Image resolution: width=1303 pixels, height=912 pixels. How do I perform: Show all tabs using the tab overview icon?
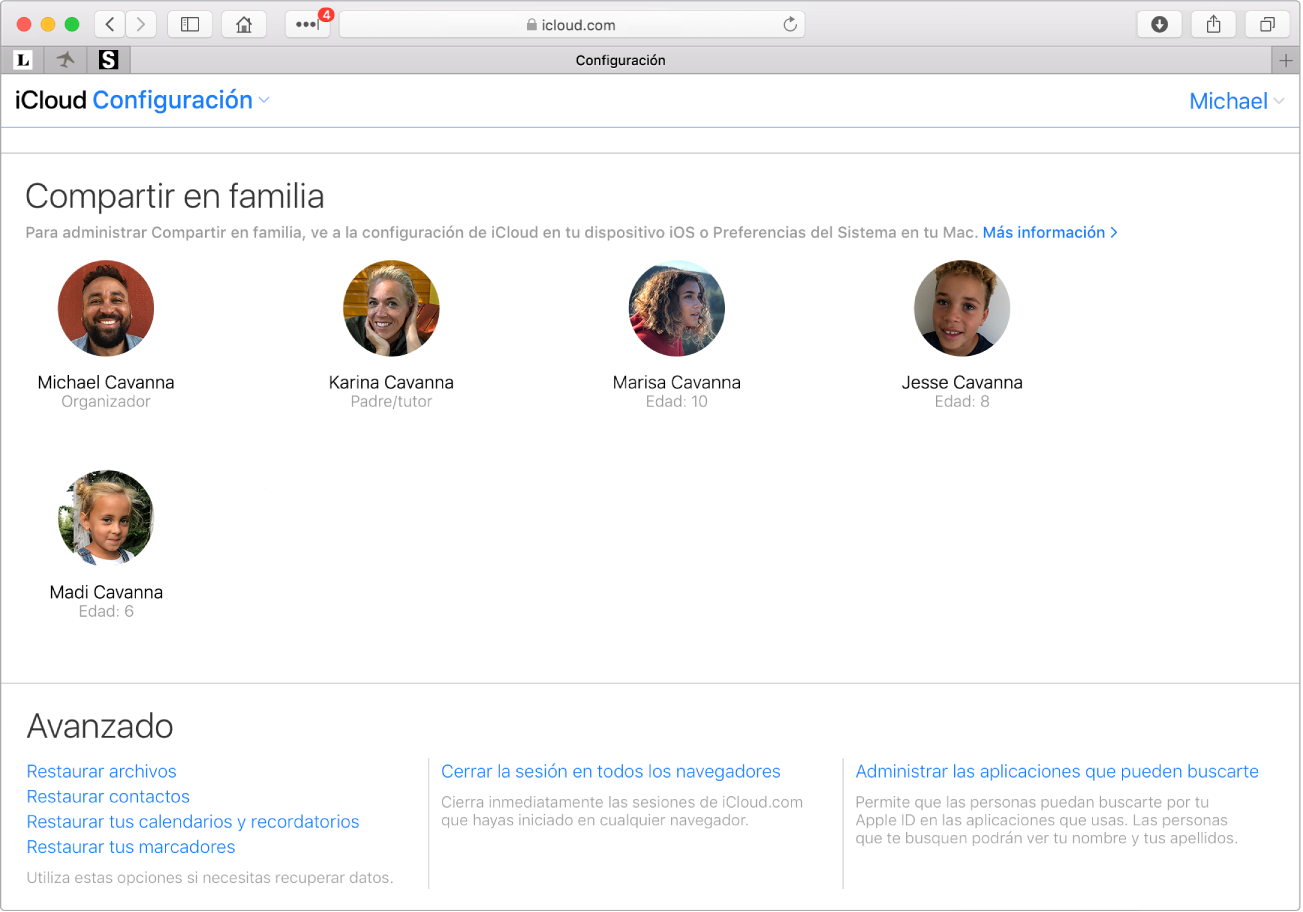tap(1267, 23)
